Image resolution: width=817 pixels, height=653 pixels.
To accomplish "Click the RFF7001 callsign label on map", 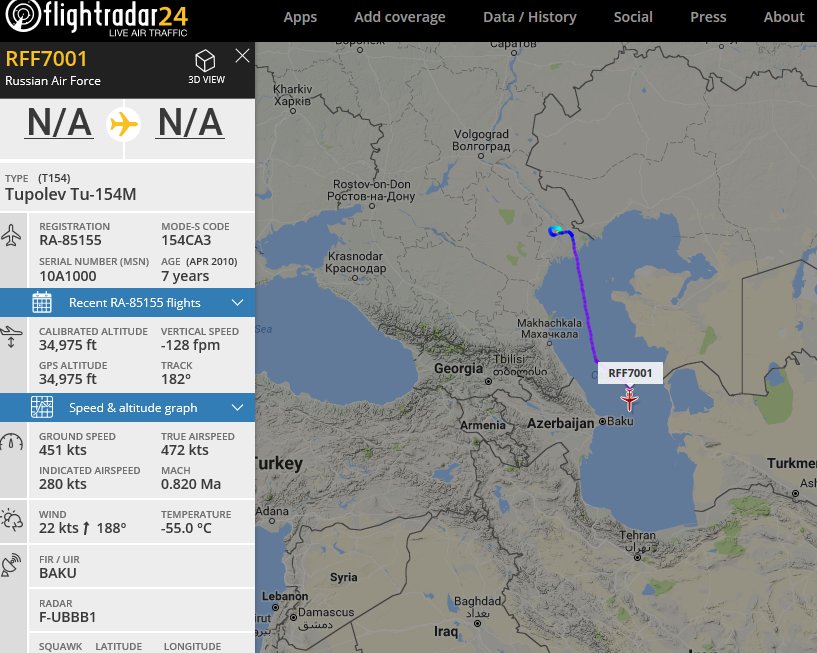I will coord(630,373).
